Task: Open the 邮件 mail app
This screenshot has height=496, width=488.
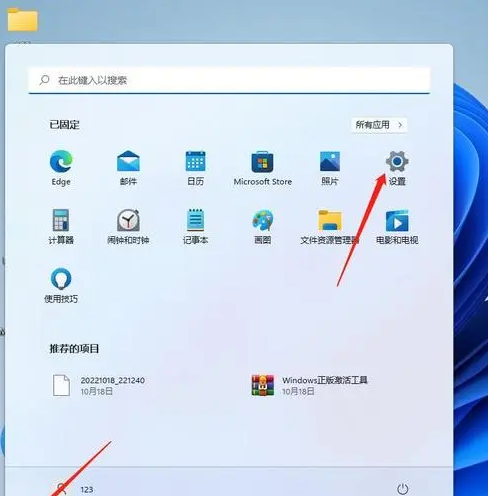Action: 128,168
